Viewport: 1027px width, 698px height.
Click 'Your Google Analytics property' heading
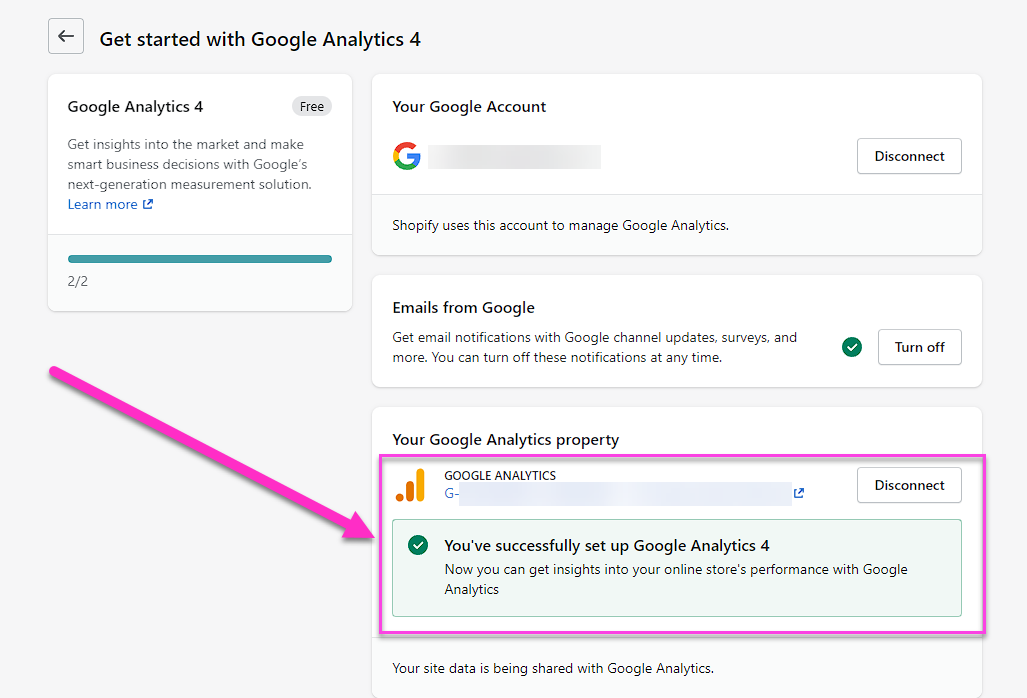pyautogui.click(x=506, y=439)
